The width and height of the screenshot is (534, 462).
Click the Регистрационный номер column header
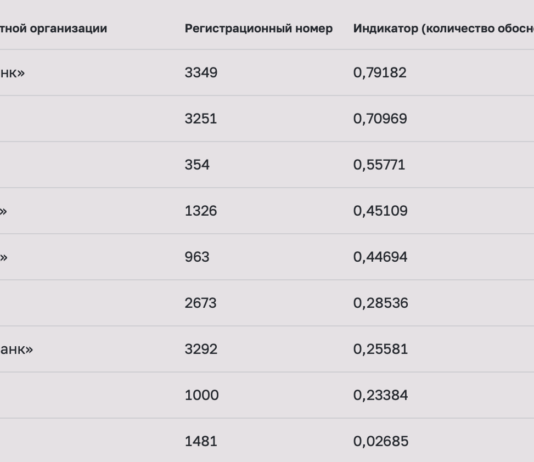[x=258, y=29]
